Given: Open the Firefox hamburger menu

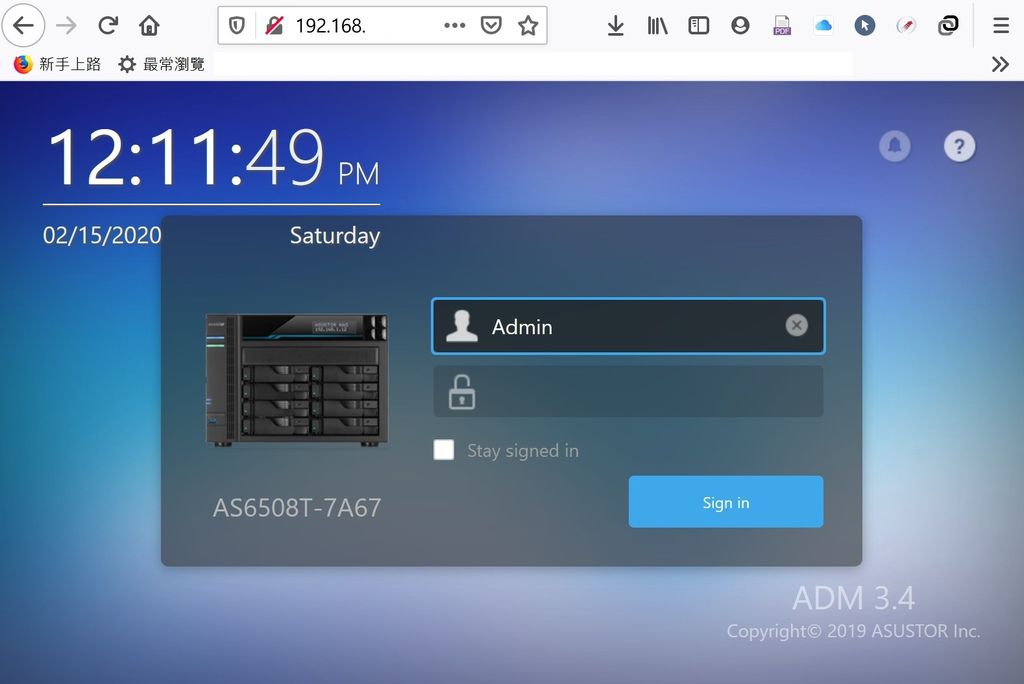Looking at the screenshot, I should click(x=1001, y=25).
